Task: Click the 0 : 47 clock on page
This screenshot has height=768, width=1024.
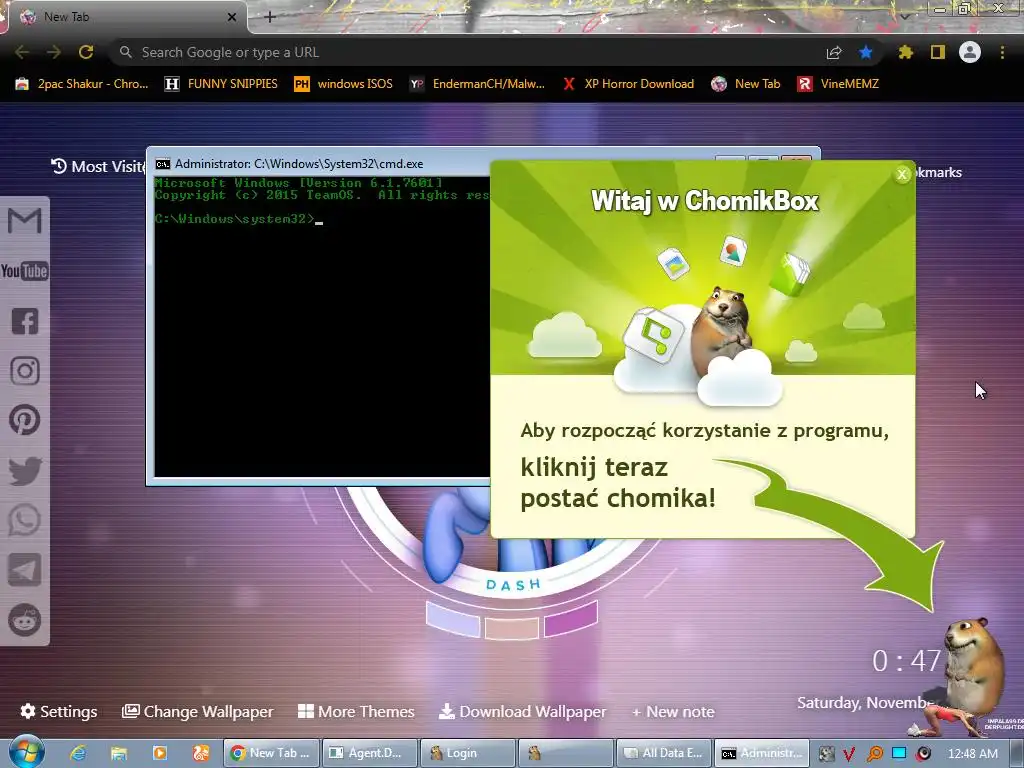Action: (x=906, y=662)
